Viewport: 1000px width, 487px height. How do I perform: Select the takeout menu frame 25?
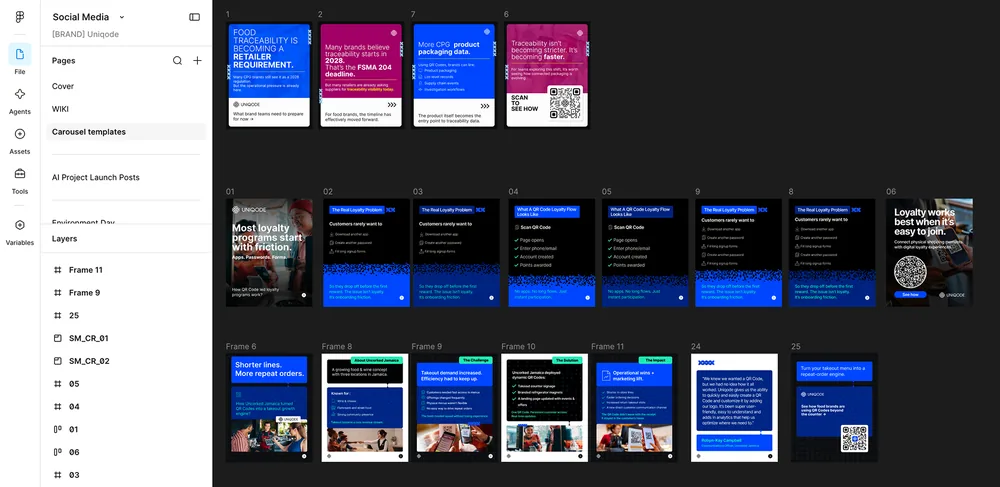pyautogui.click(x=834, y=408)
